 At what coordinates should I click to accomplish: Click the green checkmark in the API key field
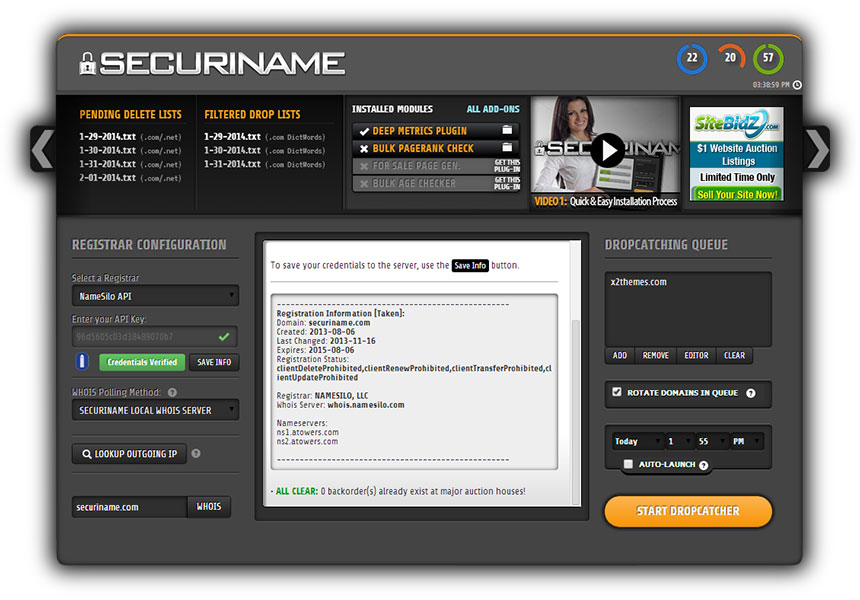point(224,337)
